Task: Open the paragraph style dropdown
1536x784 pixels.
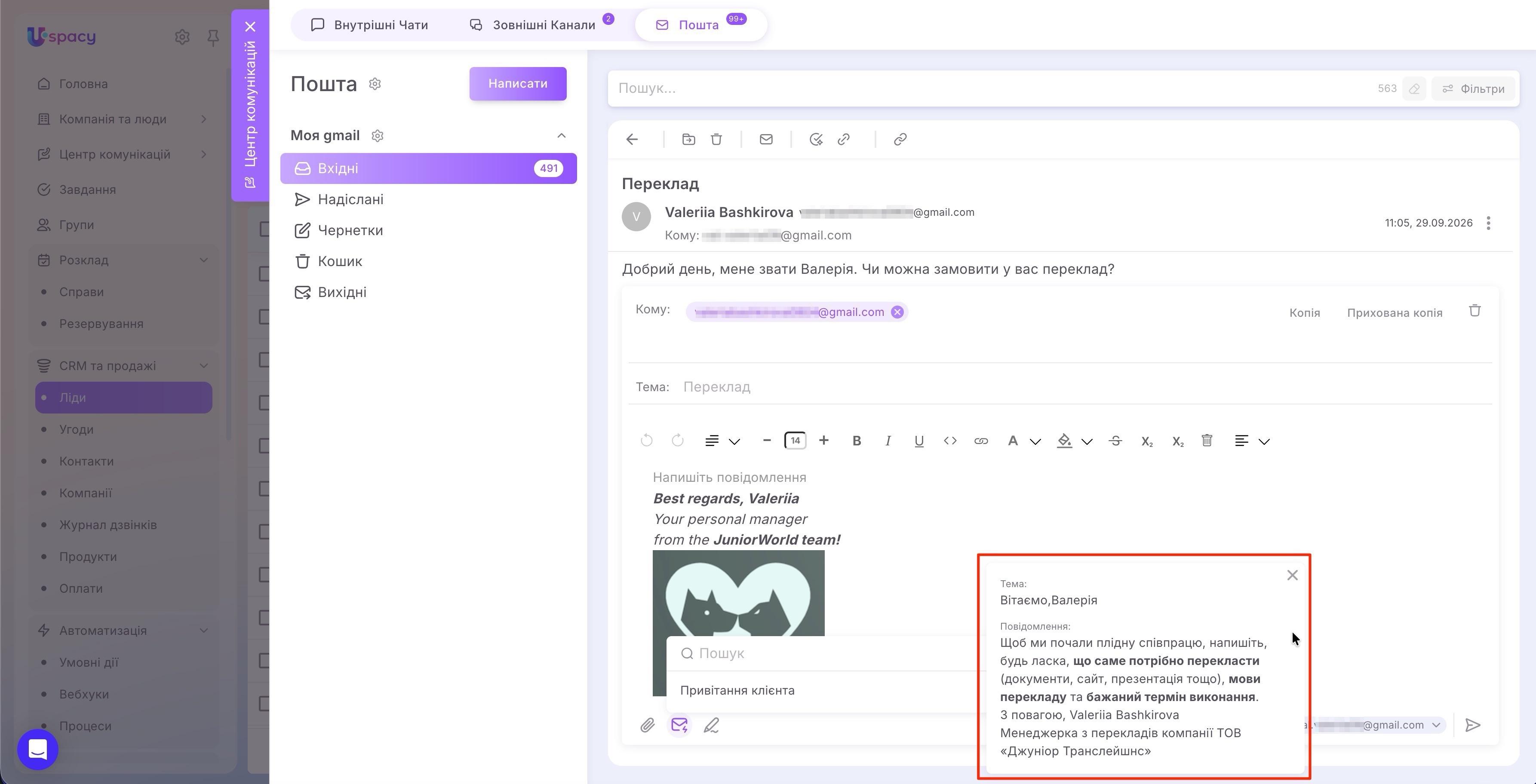Action: (722, 441)
